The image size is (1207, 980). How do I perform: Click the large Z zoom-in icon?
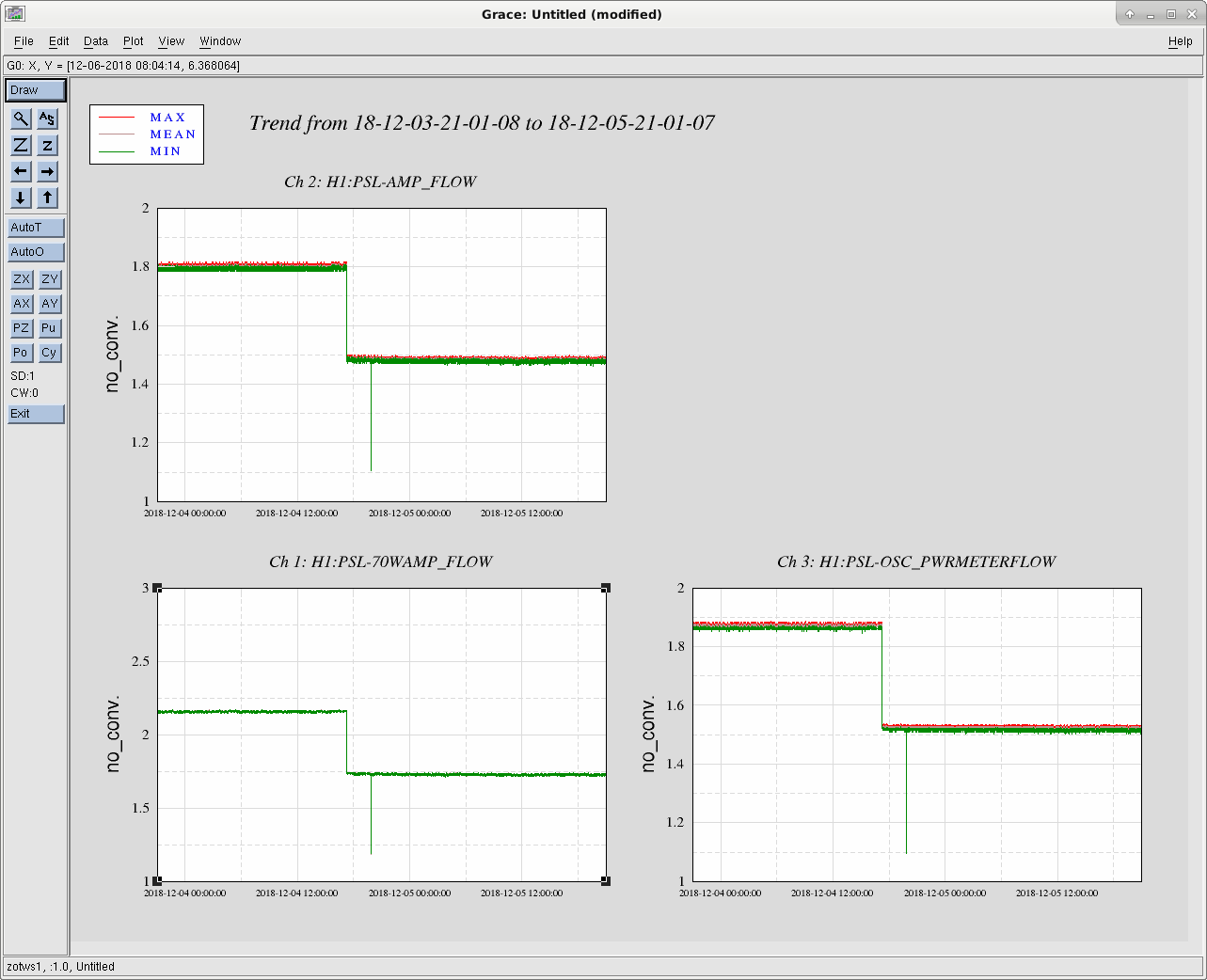21,145
